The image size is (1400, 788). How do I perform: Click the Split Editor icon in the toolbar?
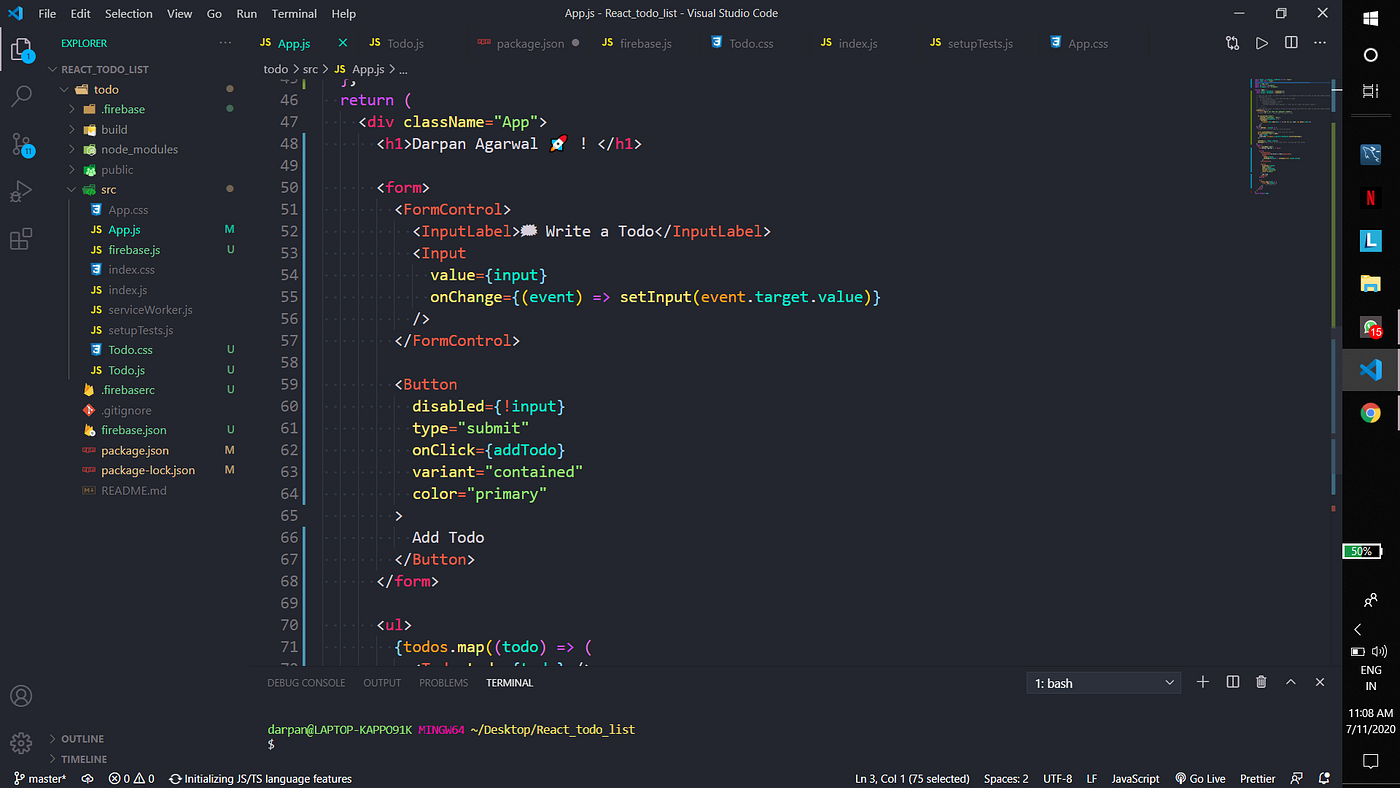pos(1290,42)
